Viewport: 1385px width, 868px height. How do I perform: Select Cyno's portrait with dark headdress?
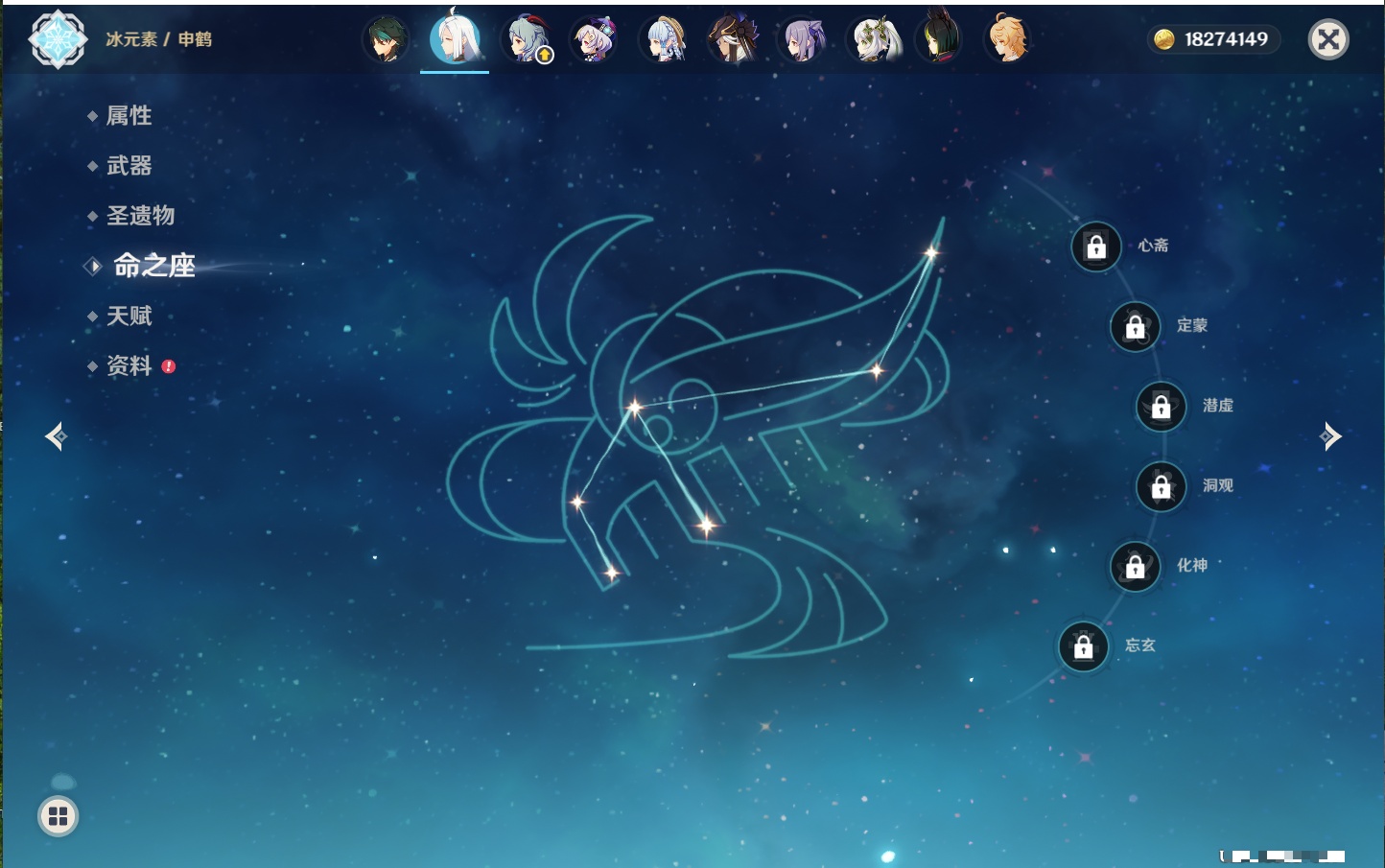click(733, 39)
